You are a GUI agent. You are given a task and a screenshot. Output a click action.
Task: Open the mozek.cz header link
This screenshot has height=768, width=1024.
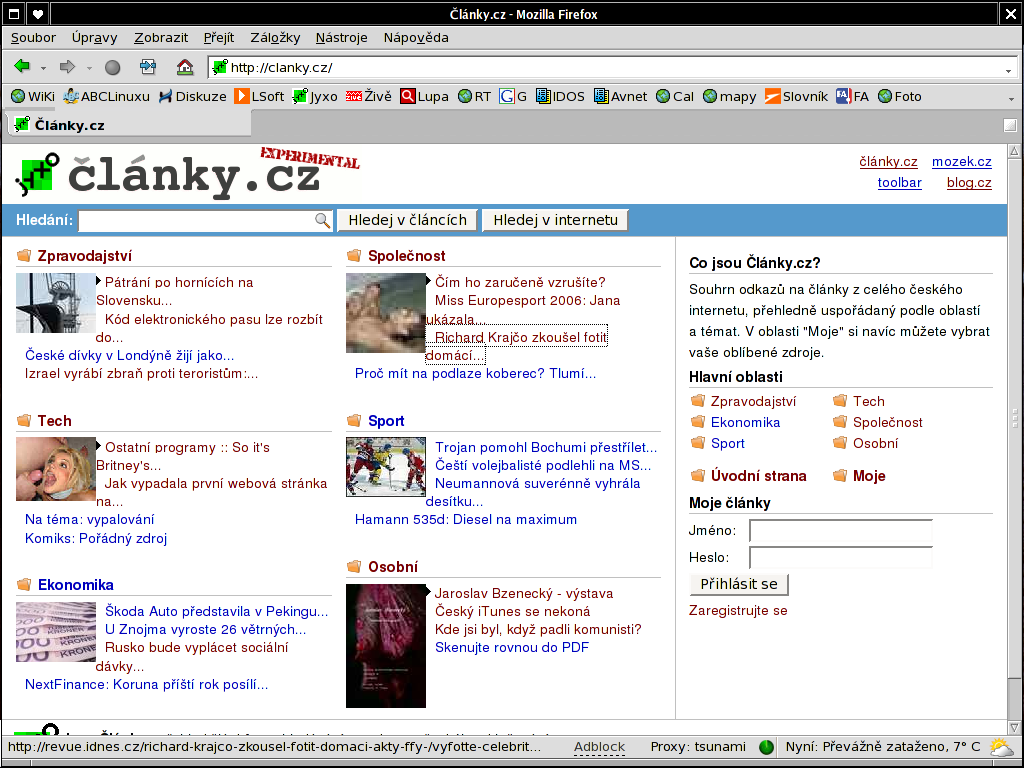(x=961, y=161)
